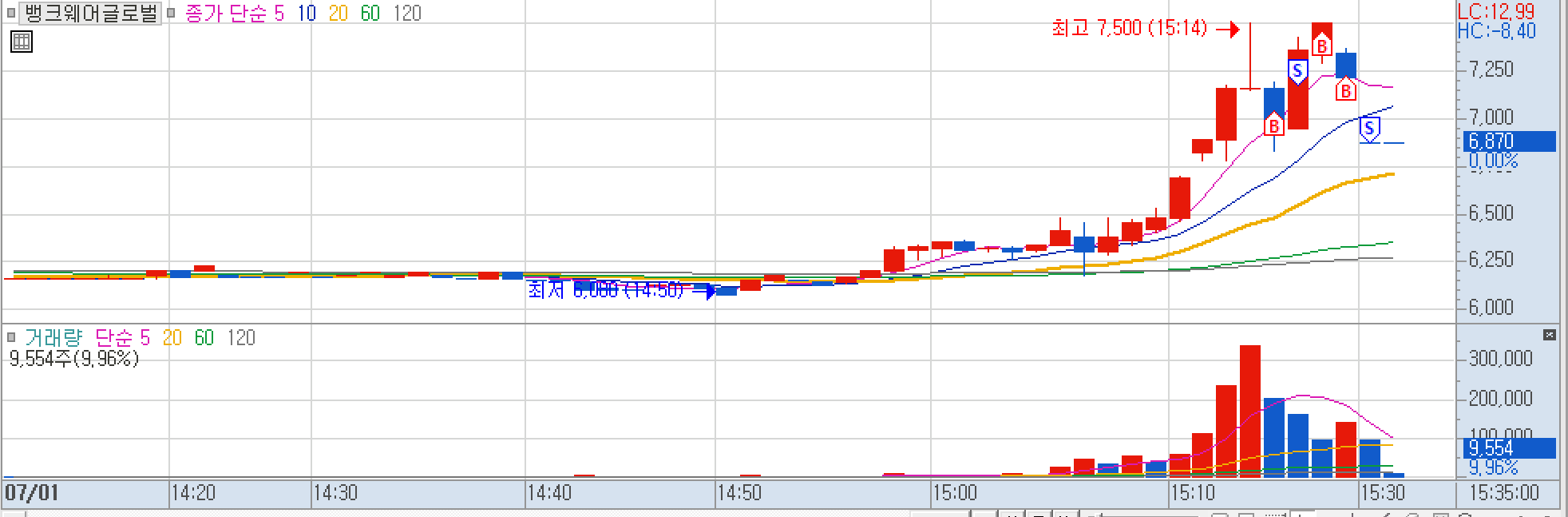Click the 6,500 price axis label
The image size is (1568, 517).
coord(1491,213)
